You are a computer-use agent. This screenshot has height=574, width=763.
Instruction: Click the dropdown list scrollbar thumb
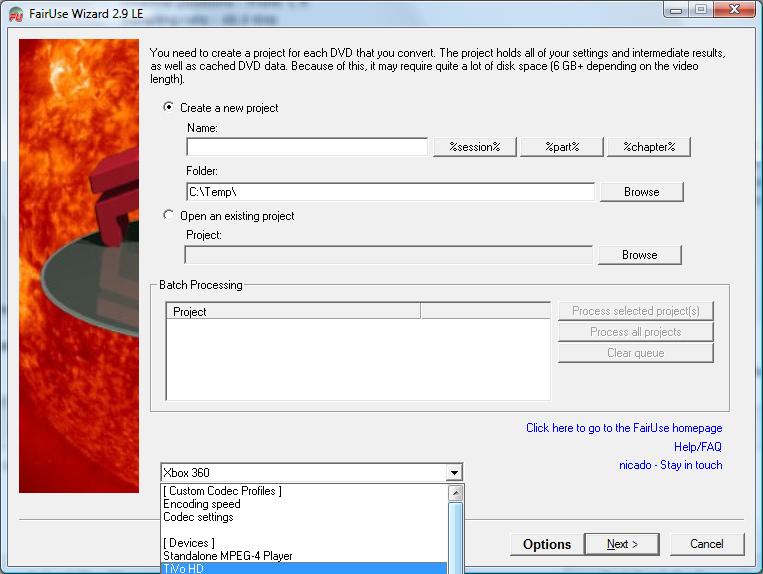point(455,538)
